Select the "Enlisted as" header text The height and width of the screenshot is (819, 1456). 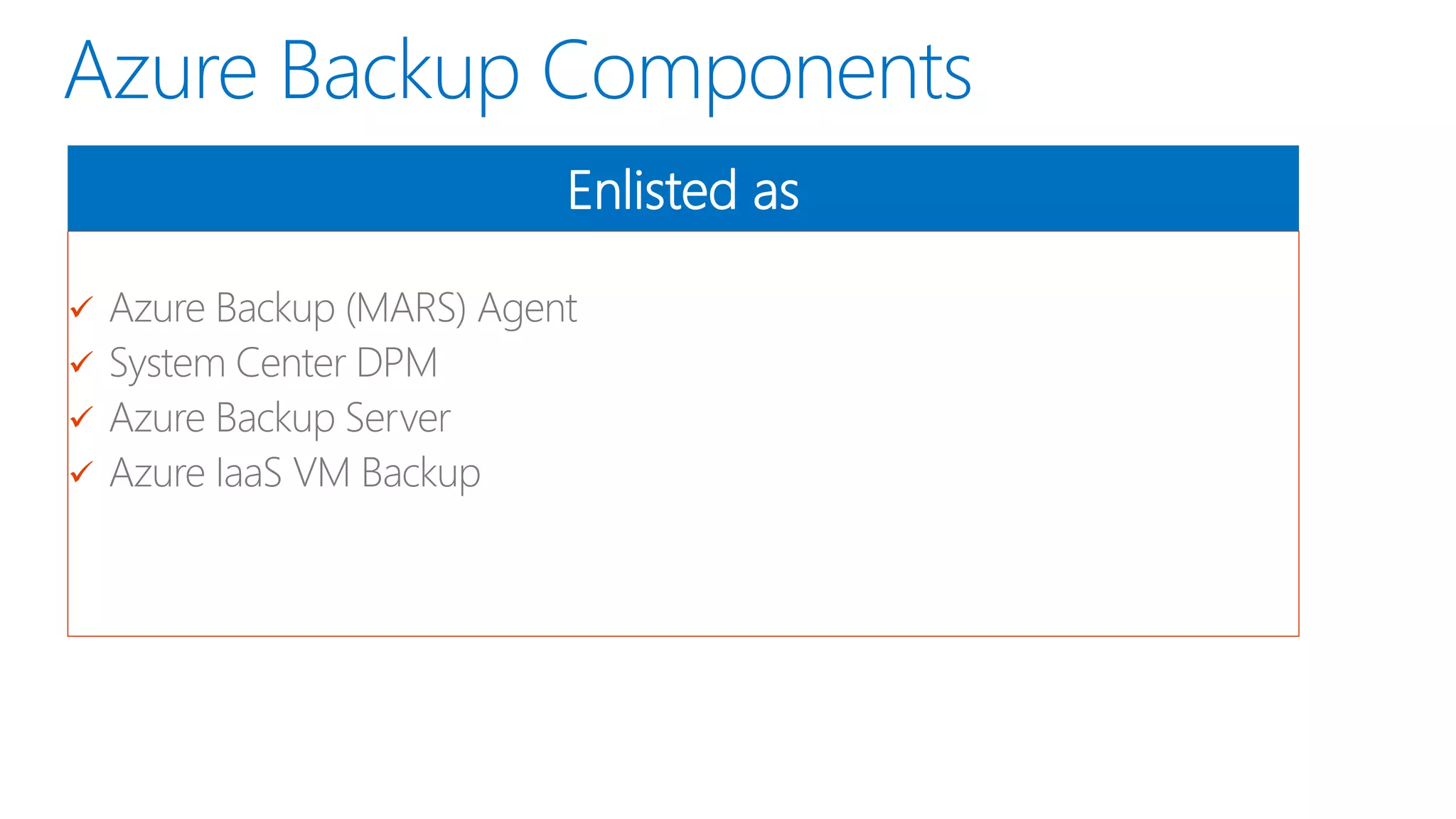coord(683,191)
